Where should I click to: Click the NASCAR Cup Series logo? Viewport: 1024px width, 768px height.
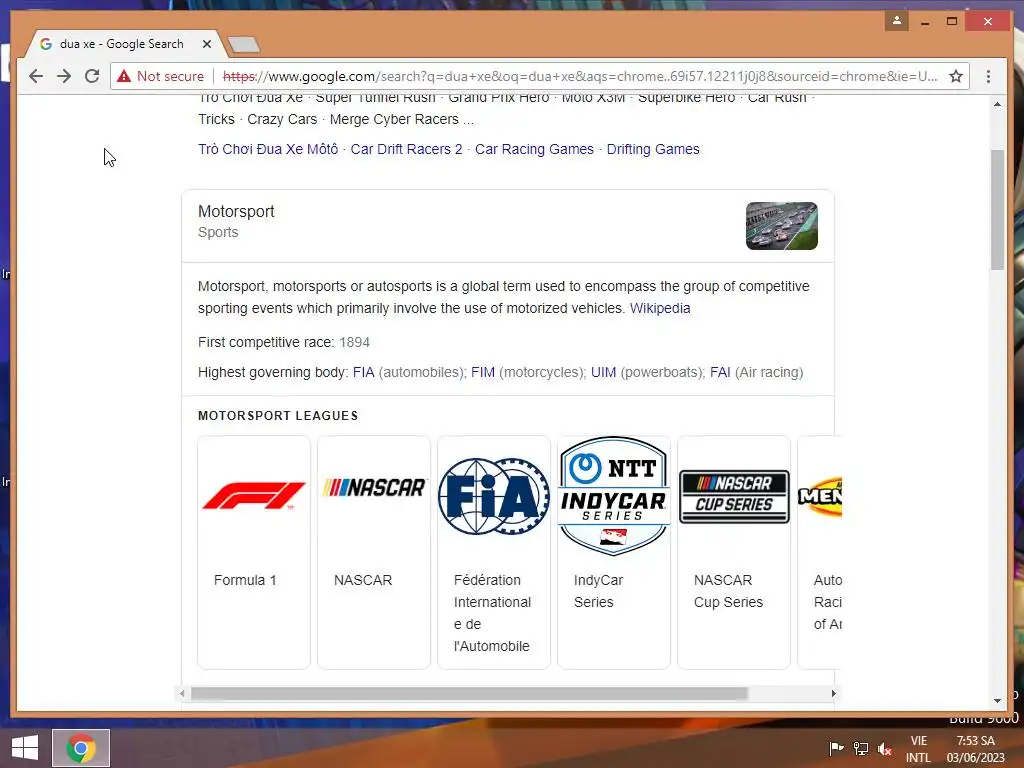point(734,496)
